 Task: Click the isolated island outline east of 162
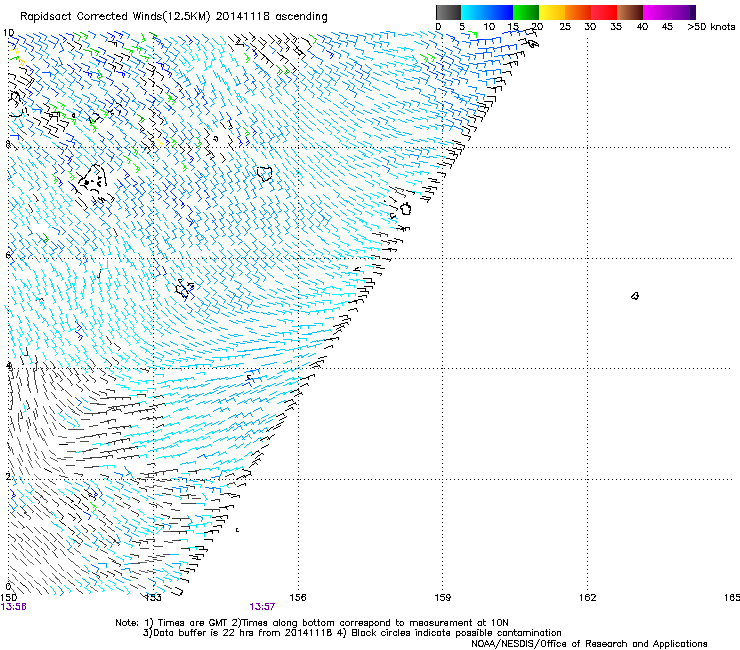[x=635, y=296]
